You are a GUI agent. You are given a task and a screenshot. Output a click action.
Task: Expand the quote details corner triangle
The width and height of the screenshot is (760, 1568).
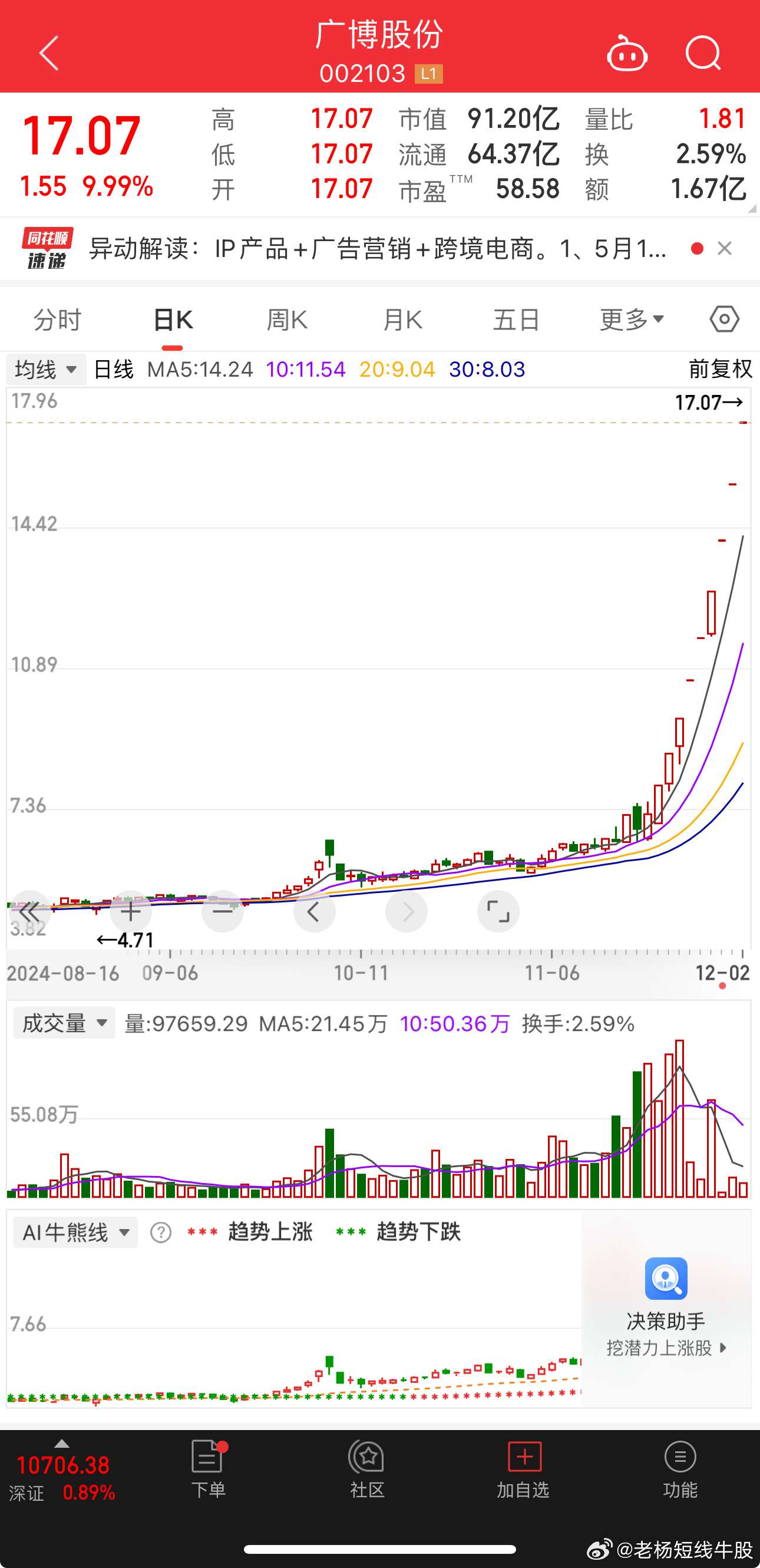click(752, 209)
